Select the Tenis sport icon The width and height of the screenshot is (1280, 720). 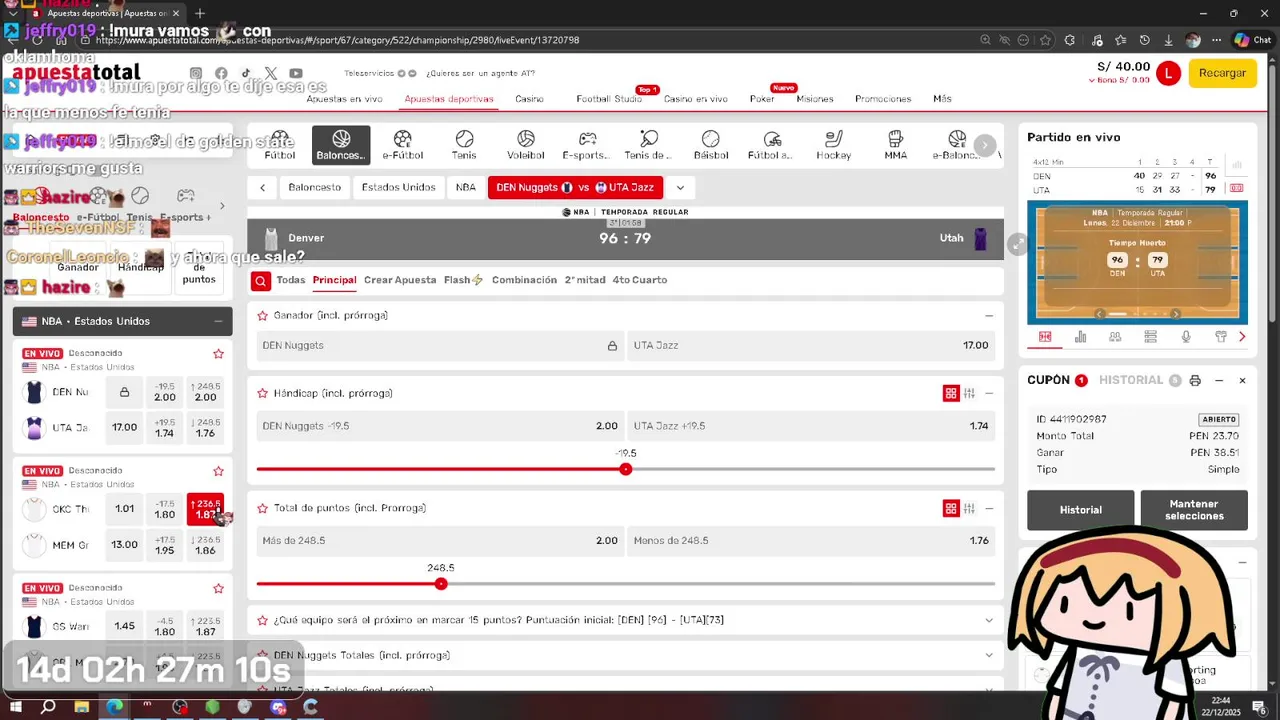pos(464,145)
